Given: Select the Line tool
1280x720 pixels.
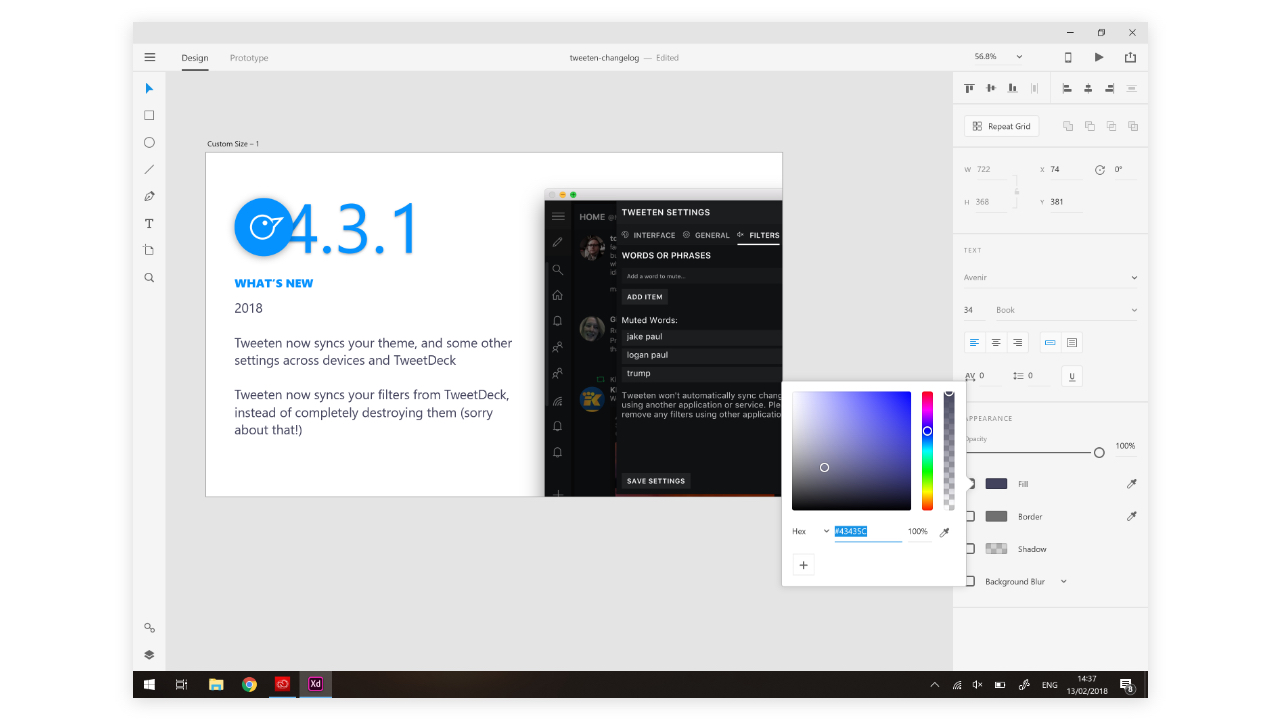Looking at the screenshot, I should 149,169.
